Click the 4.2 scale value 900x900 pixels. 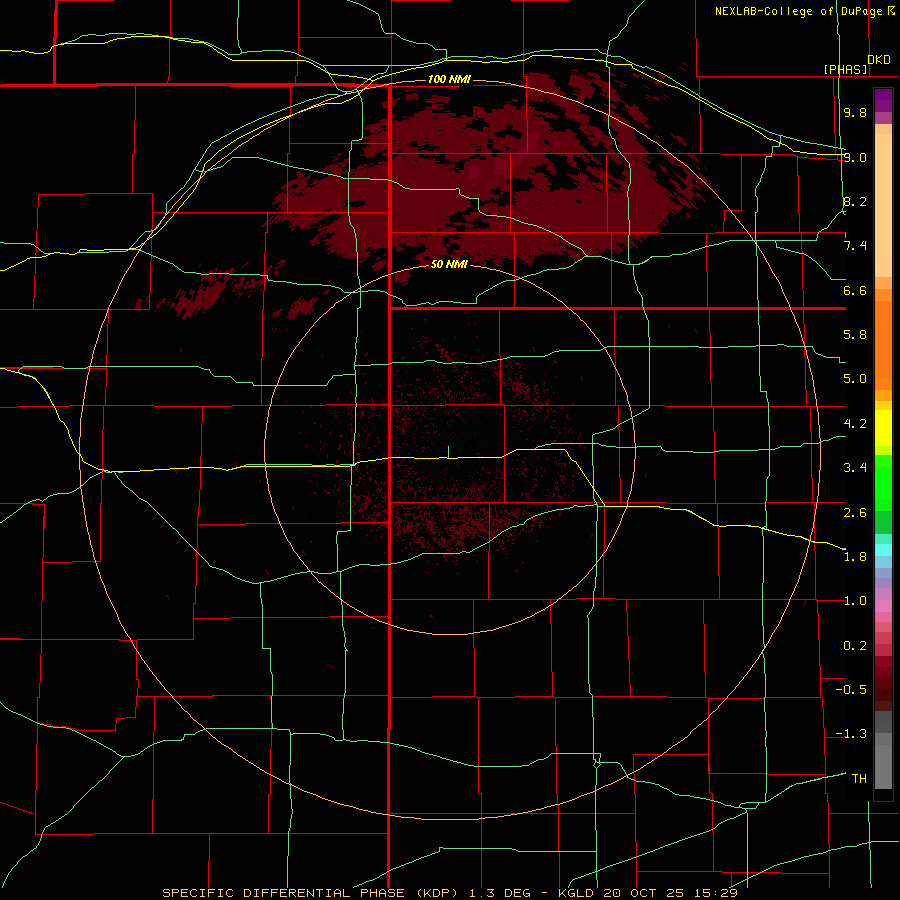point(855,424)
